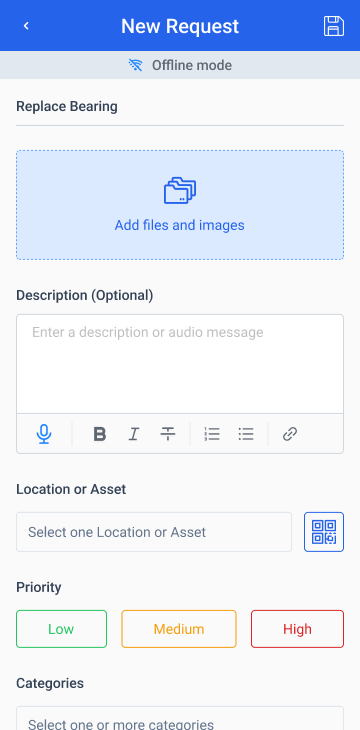Save the request with floppy disk icon
This screenshot has height=730, width=360.
coord(334,26)
